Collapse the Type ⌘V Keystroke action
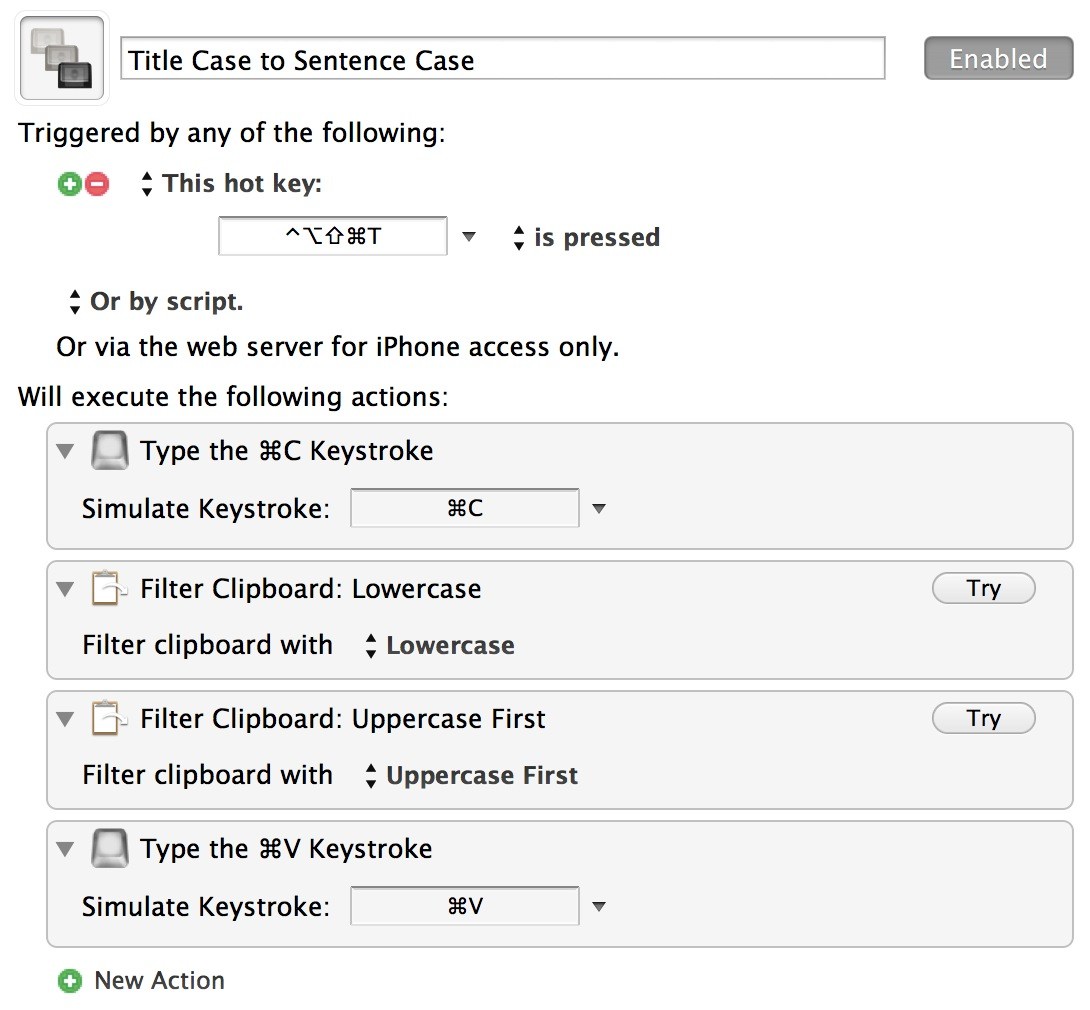This screenshot has width=1090, height=1010. click(x=65, y=849)
